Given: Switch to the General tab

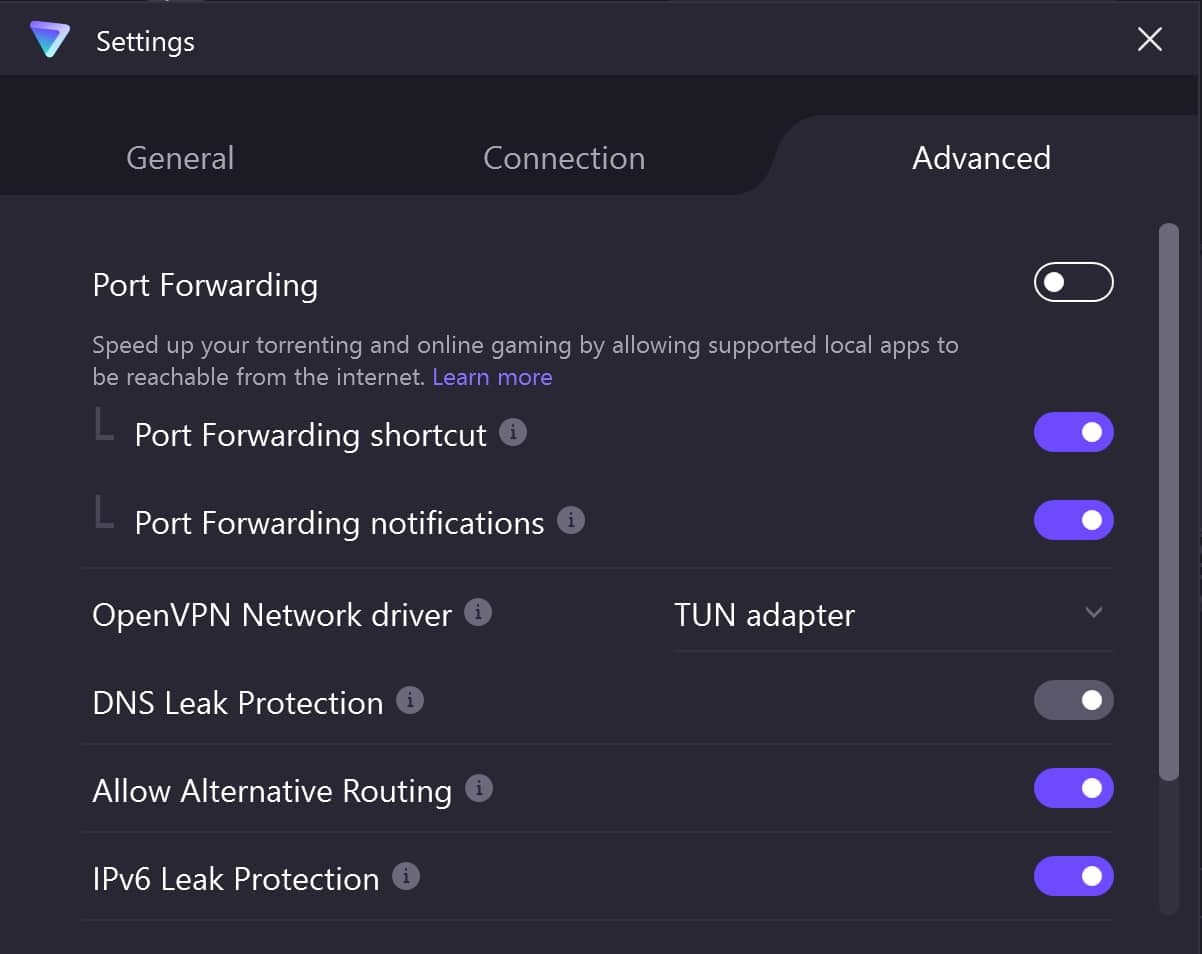Looking at the screenshot, I should [x=180, y=158].
